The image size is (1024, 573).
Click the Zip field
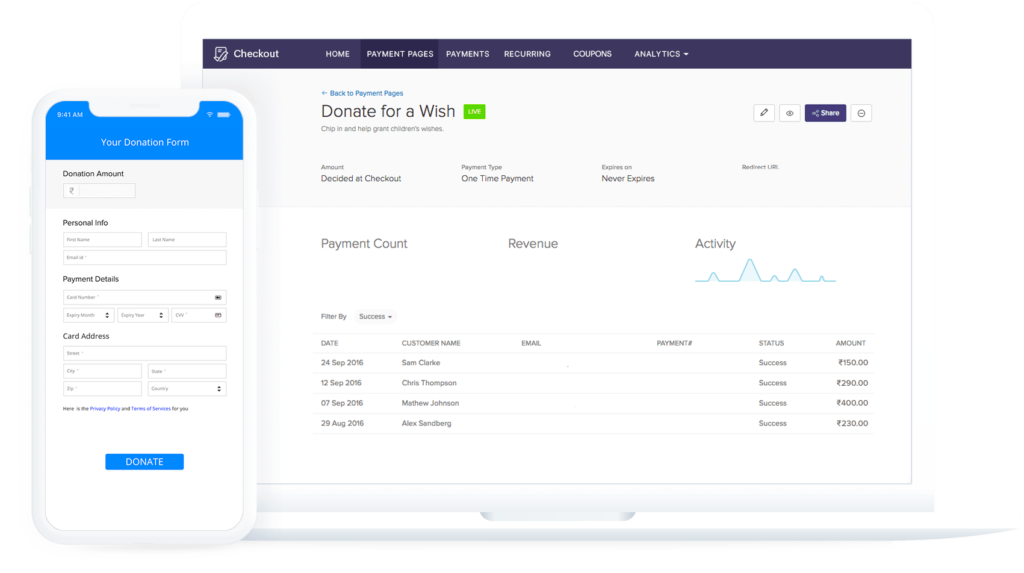103,389
